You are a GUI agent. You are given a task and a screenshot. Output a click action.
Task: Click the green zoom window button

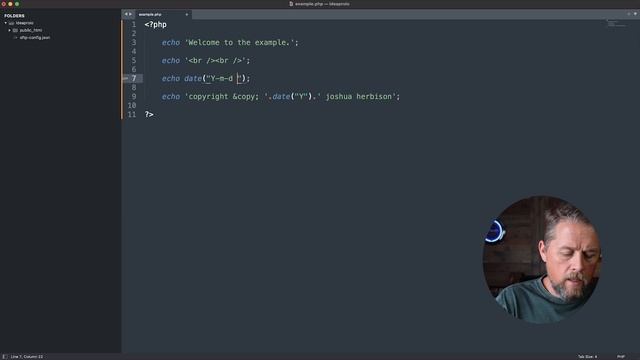(17, 4)
